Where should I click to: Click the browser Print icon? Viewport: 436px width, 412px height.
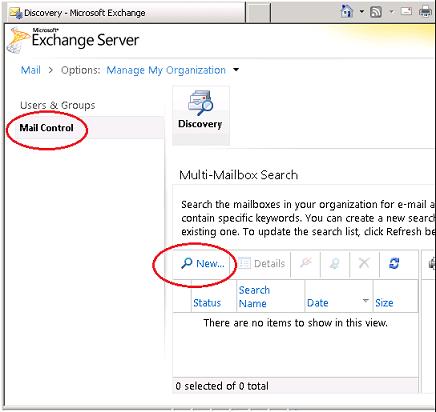425,11
